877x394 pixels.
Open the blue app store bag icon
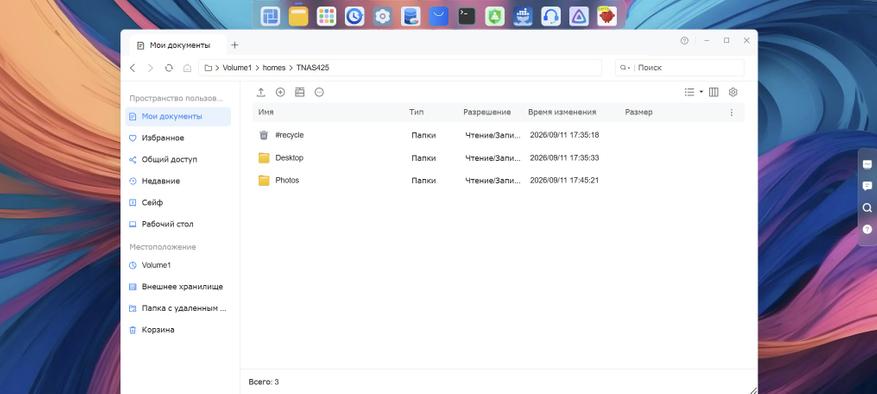point(439,16)
